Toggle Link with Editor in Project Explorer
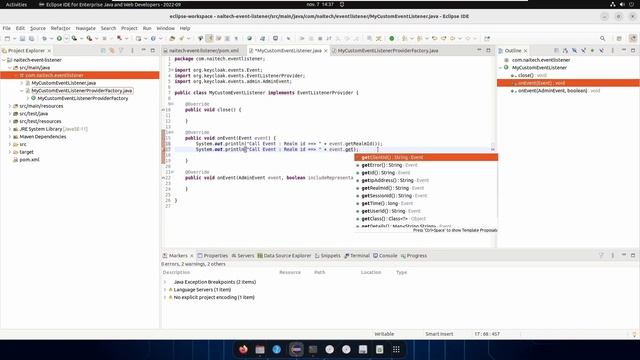640x360 pixels. 112,51
